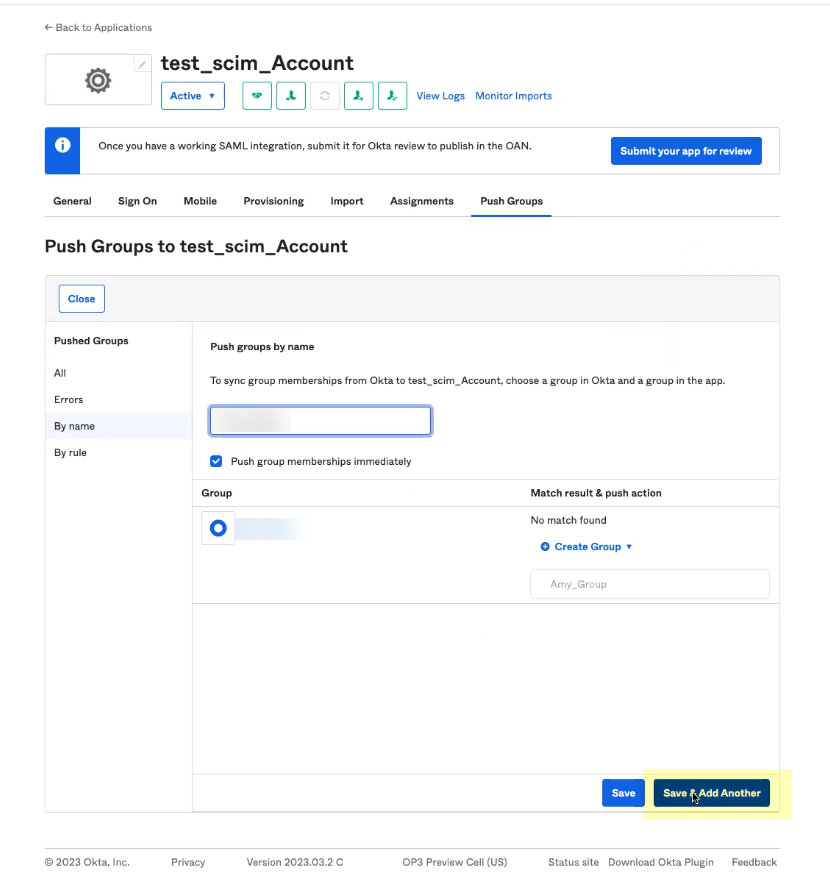Viewport: 830px width, 877px height.
Task: Click the gear app logo image
Action: click(x=97, y=80)
